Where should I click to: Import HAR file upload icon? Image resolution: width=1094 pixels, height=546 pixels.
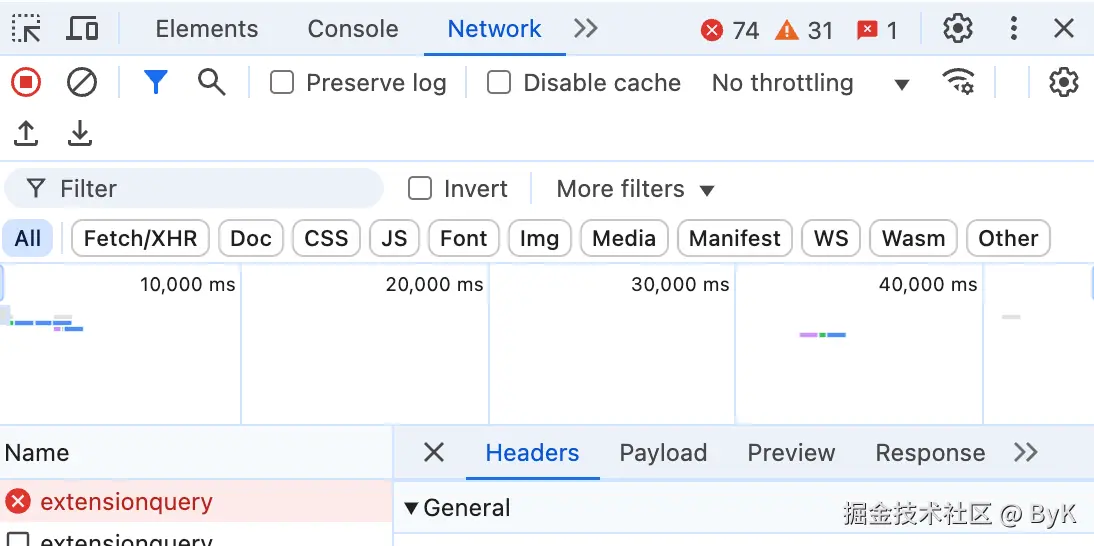(x=26, y=134)
